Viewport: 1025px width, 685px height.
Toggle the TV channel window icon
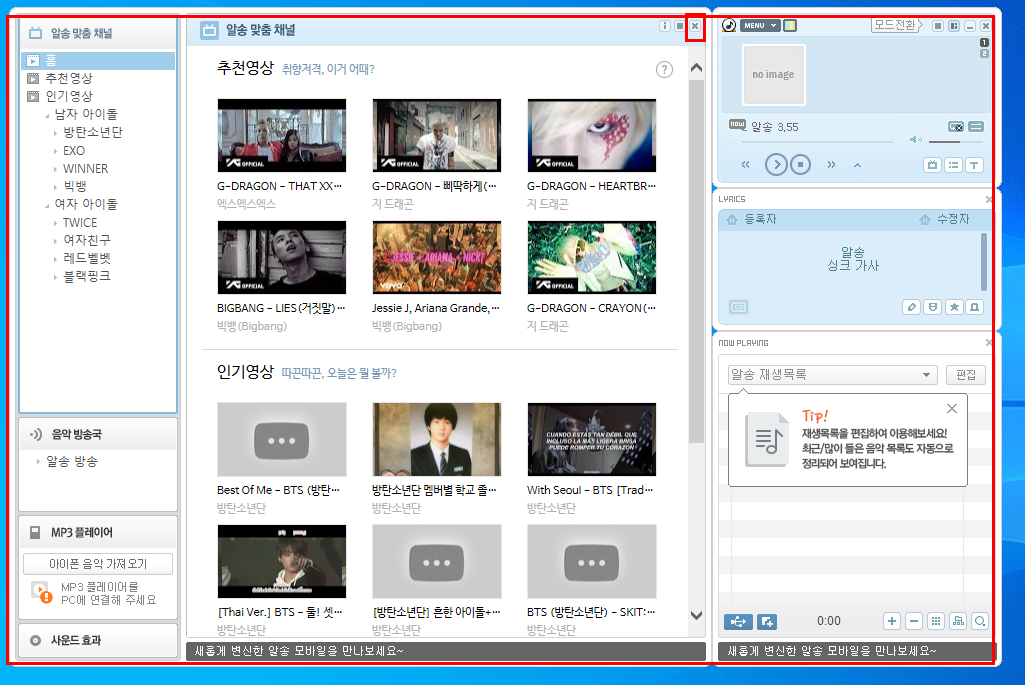pos(932,165)
